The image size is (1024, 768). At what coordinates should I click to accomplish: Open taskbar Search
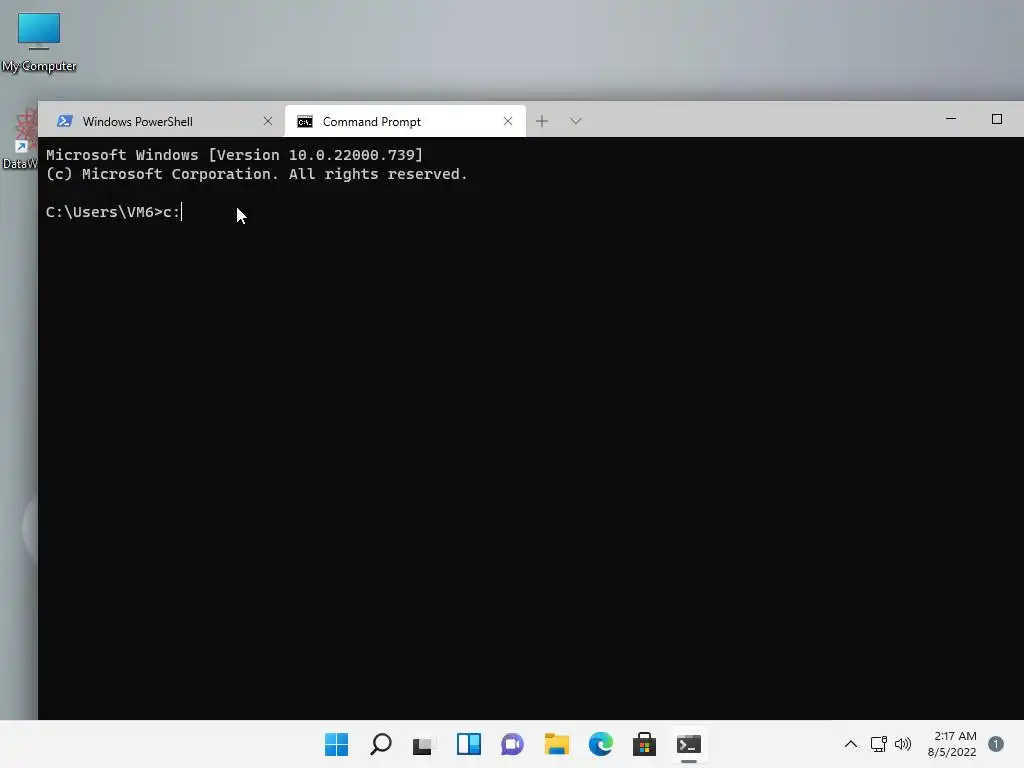coord(381,744)
